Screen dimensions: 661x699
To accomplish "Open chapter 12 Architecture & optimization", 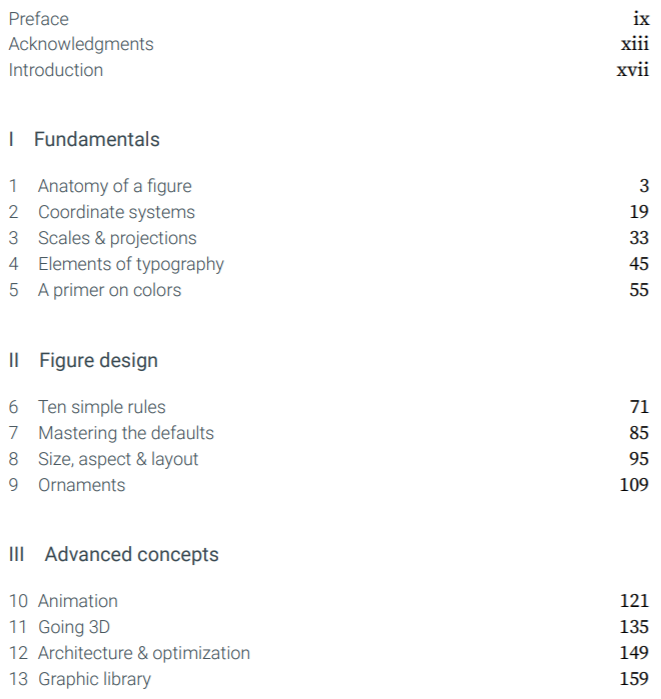I will click(144, 653).
